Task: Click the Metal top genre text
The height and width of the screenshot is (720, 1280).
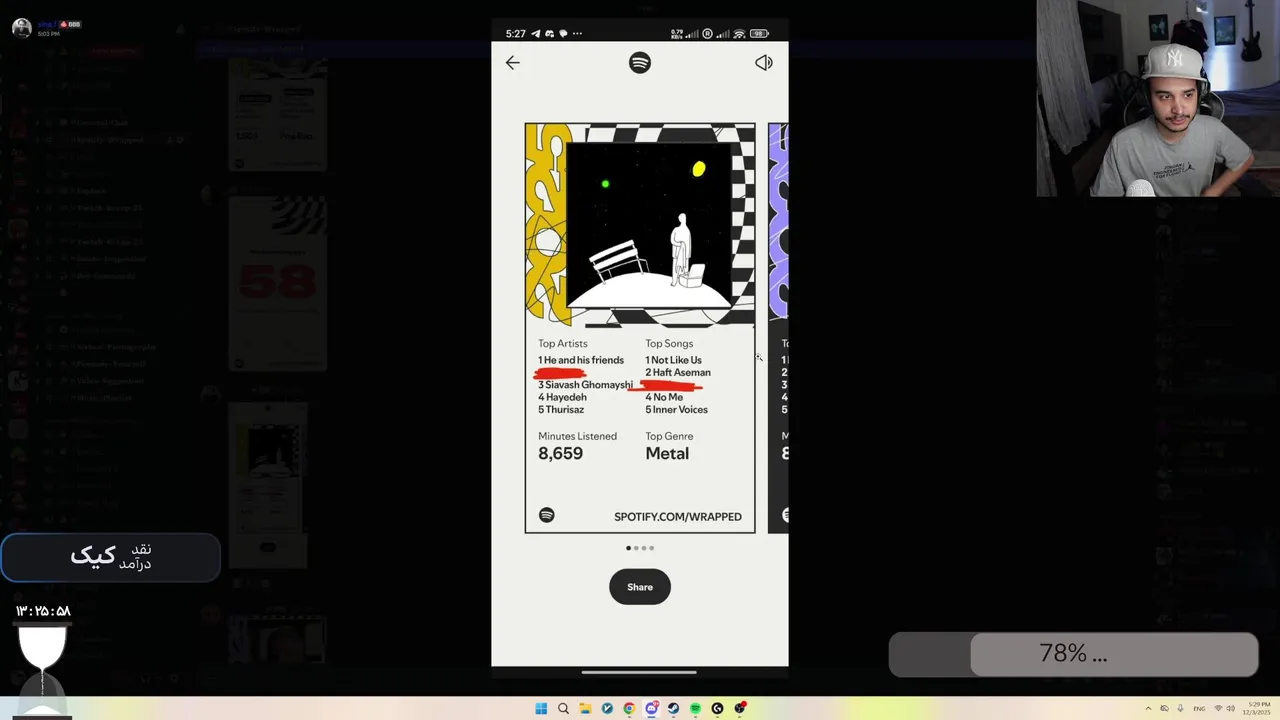Action: (x=667, y=454)
